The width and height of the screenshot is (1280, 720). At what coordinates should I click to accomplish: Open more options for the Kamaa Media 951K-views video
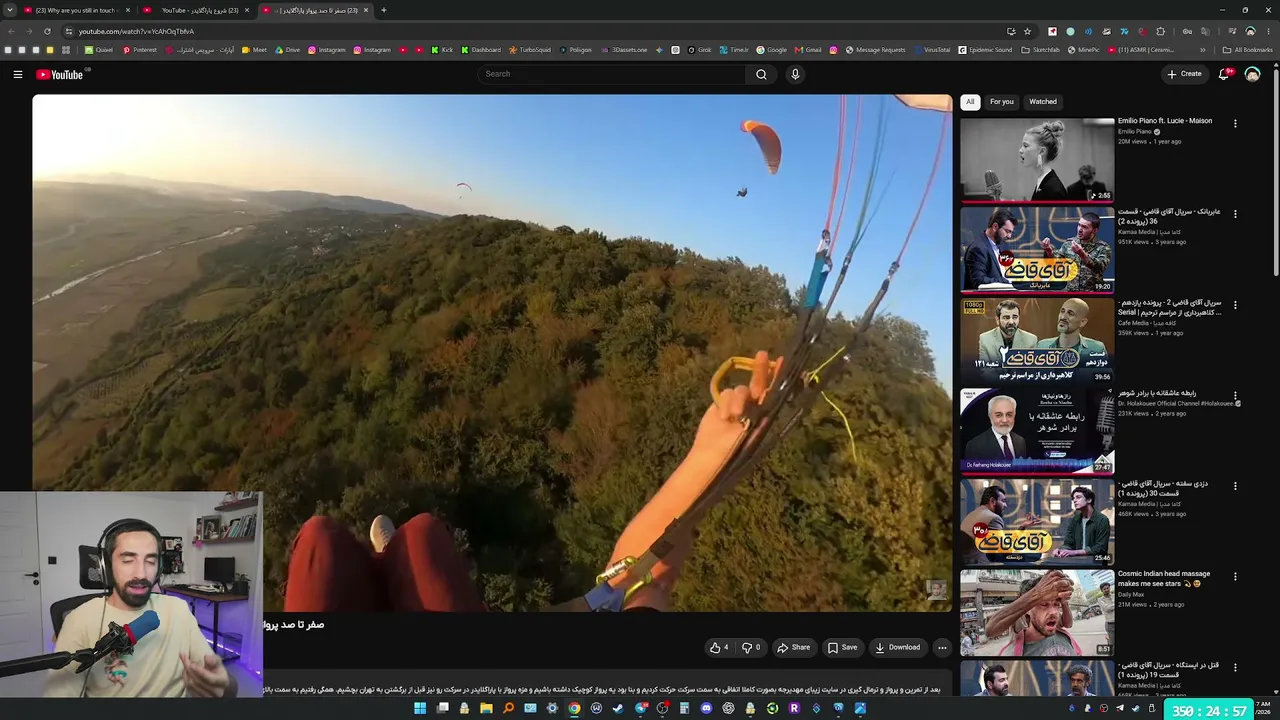[1235, 214]
